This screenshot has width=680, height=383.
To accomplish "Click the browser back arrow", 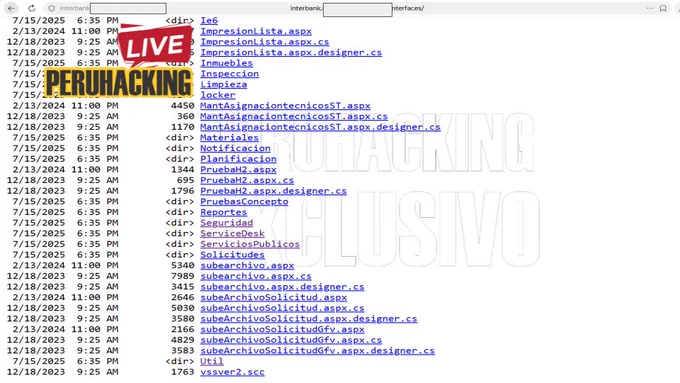I will tap(11, 8).
